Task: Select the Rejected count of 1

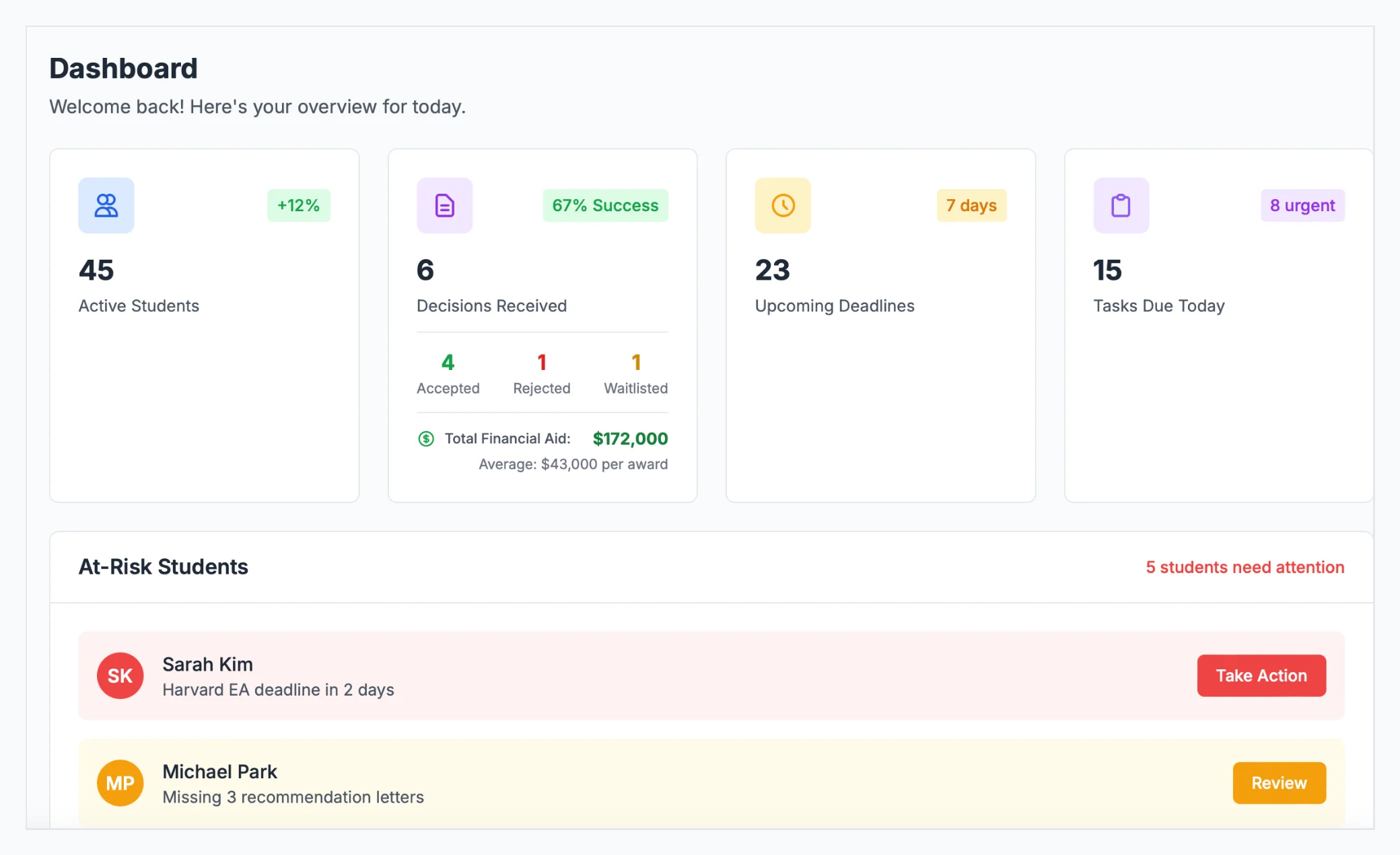Action: 541,363
